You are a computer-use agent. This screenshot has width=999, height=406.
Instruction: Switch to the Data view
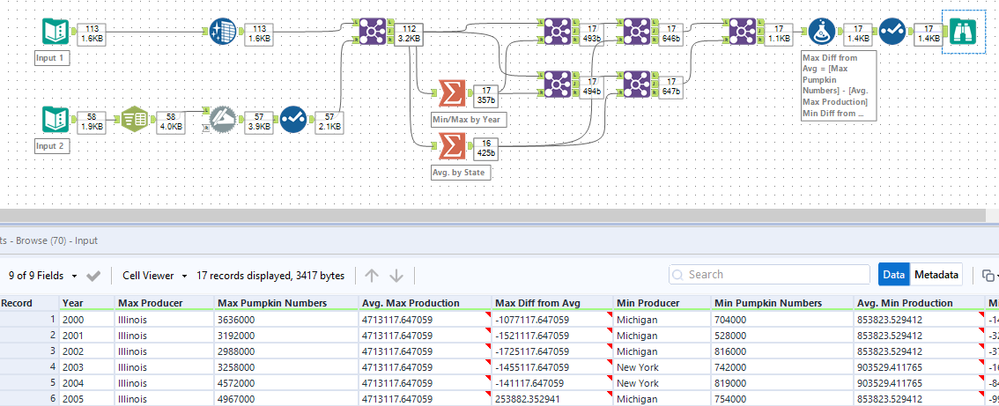coord(894,275)
